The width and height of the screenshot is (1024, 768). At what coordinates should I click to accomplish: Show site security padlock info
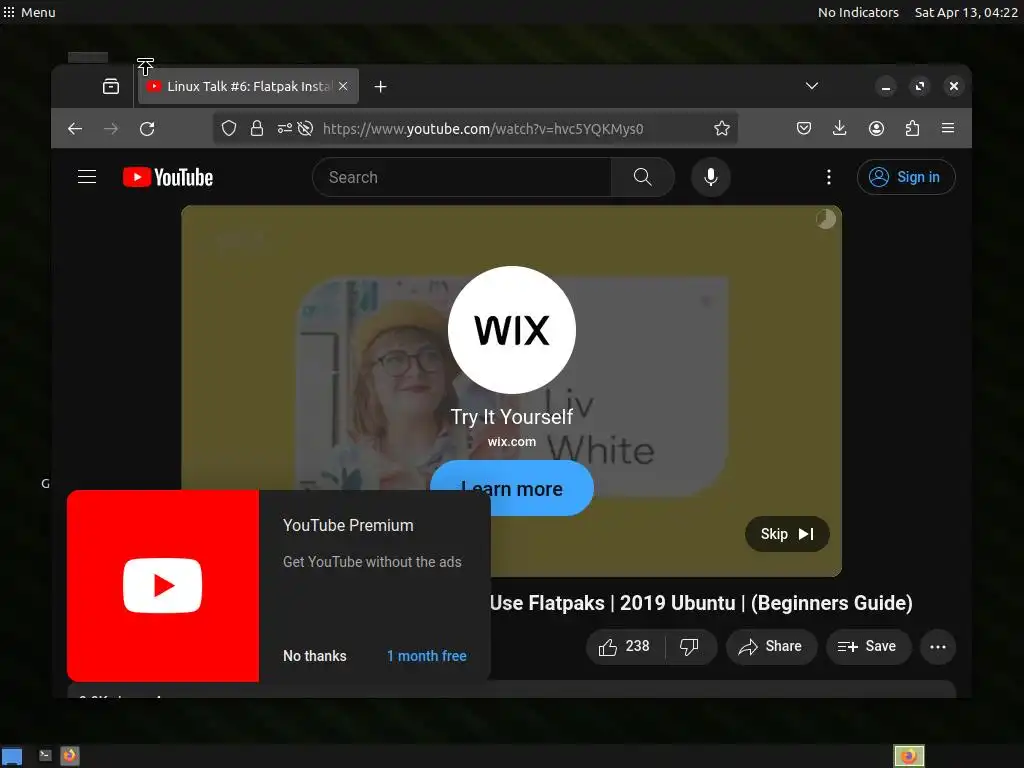pyautogui.click(x=257, y=129)
